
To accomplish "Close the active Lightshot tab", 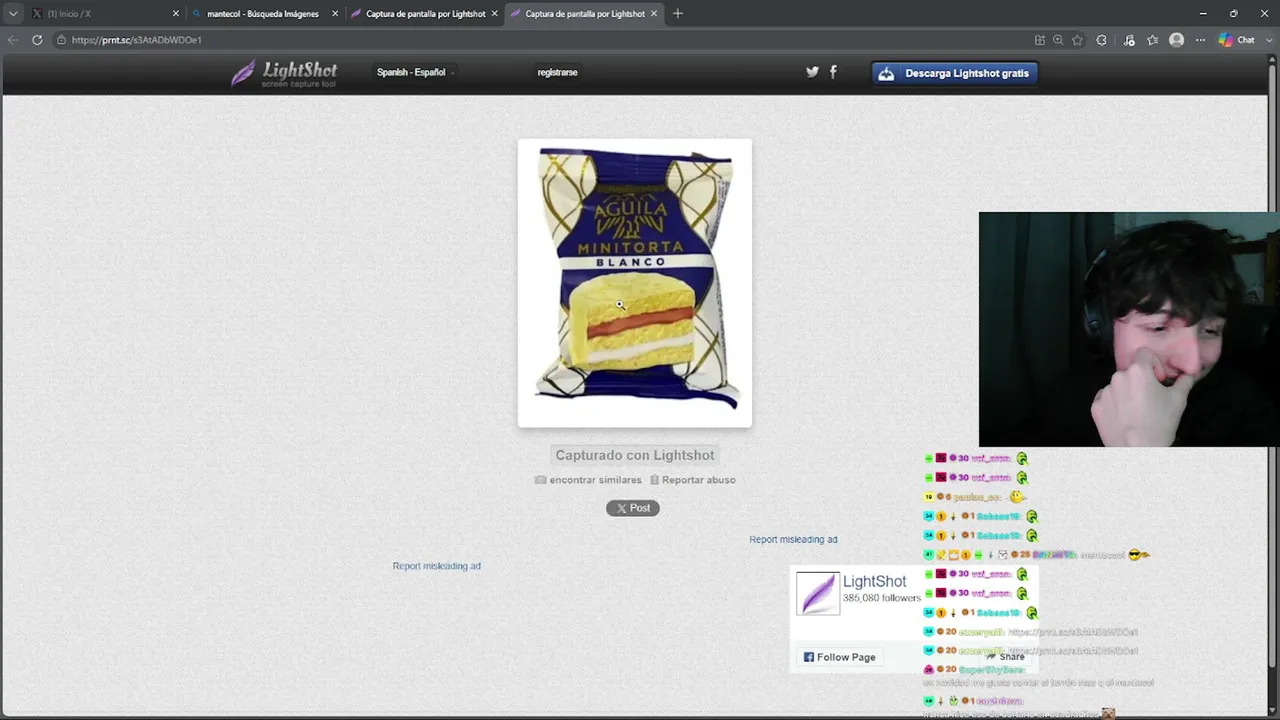I will 654,14.
